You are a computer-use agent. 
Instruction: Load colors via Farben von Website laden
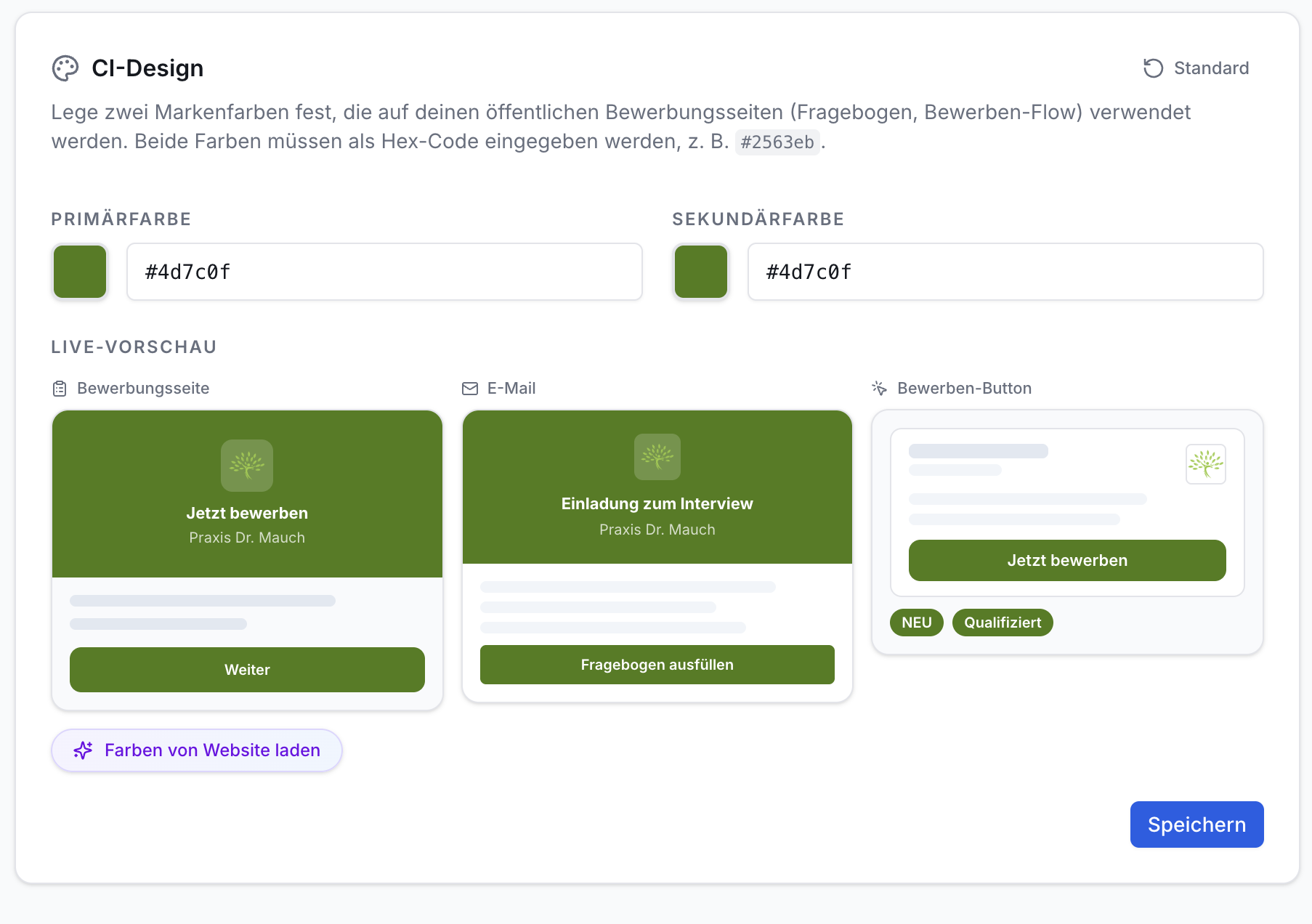click(197, 750)
